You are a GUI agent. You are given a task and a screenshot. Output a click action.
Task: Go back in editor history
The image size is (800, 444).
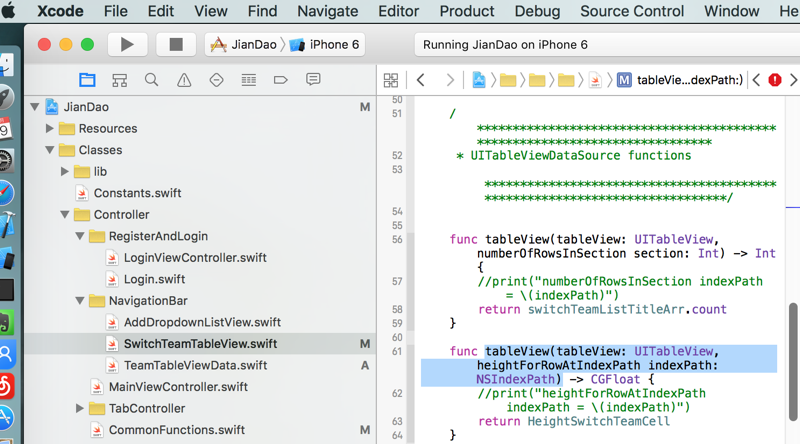pos(421,80)
